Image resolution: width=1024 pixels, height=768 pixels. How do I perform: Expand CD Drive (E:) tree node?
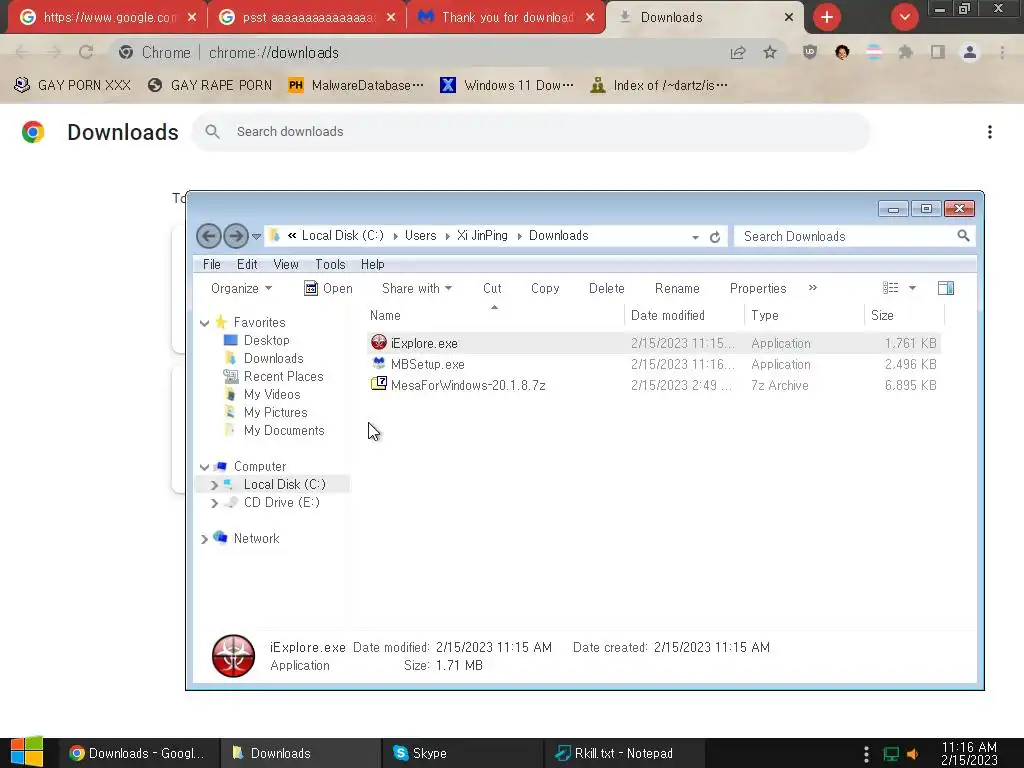(x=214, y=503)
